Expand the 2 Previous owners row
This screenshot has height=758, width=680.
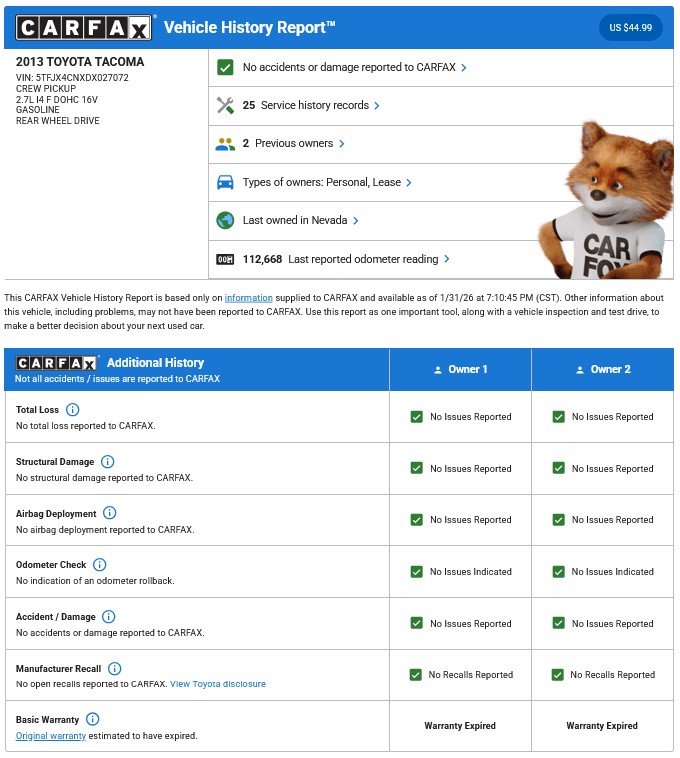pyautogui.click(x=293, y=143)
